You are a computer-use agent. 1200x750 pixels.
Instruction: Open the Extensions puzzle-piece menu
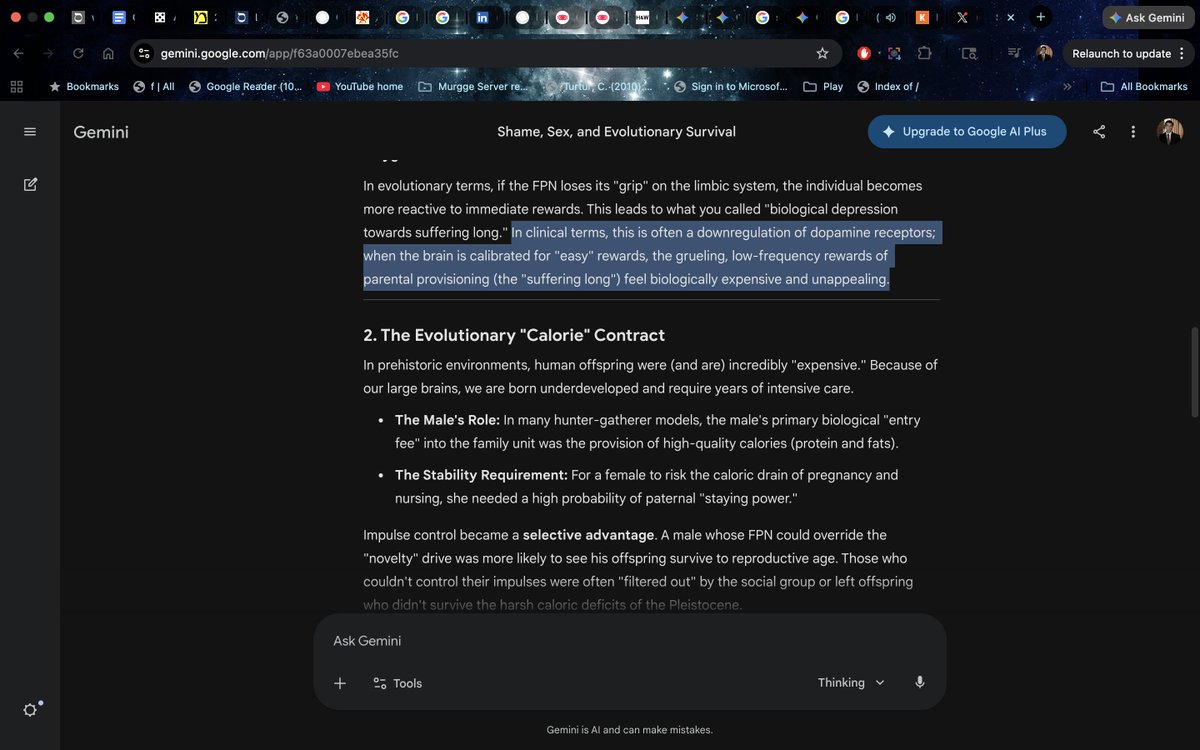(x=924, y=53)
